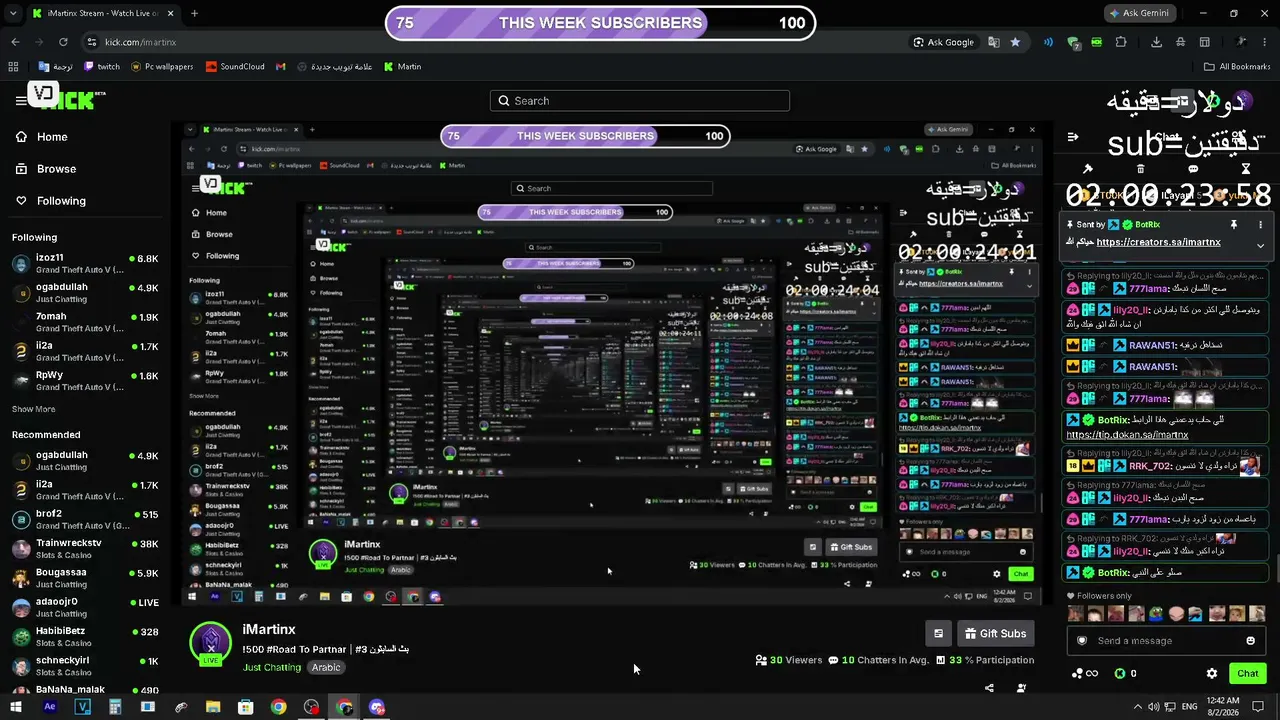Image resolution: width=1280 pixels, height=720 pixels.
Task: Switch ENG input language in taskbar
Action: point(1190,707)
